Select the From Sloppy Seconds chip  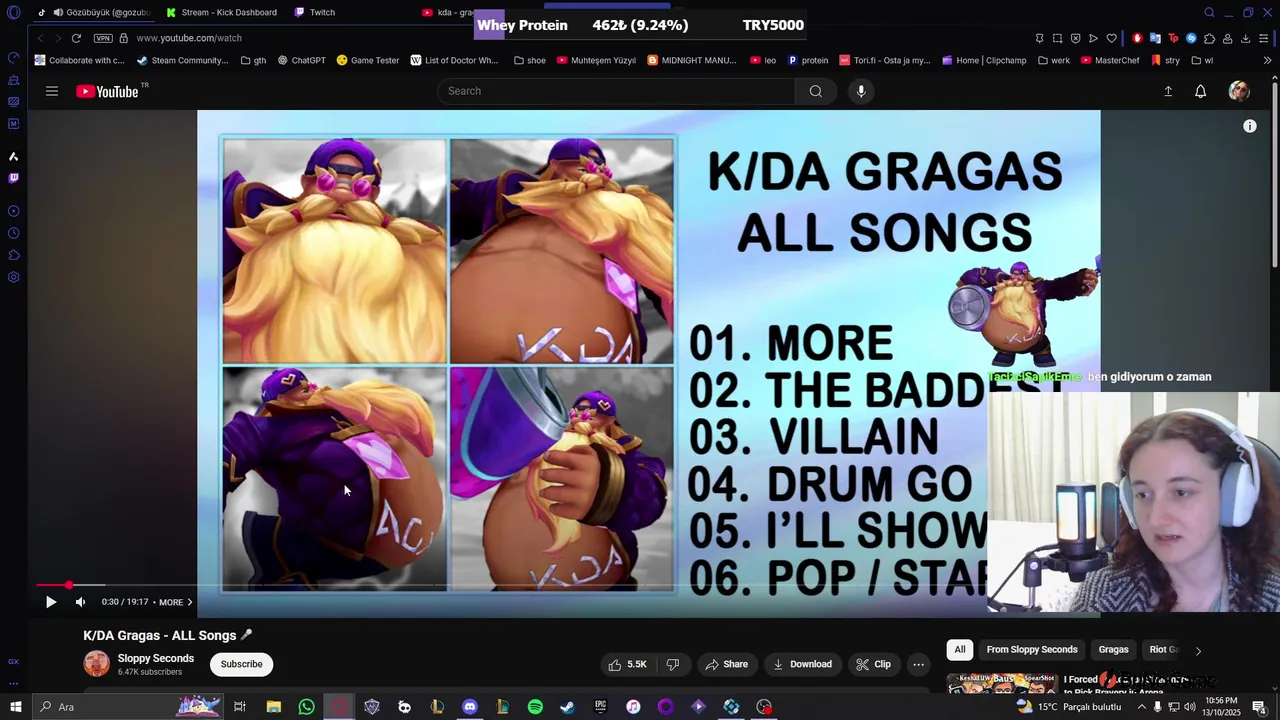coord(1032,650)
